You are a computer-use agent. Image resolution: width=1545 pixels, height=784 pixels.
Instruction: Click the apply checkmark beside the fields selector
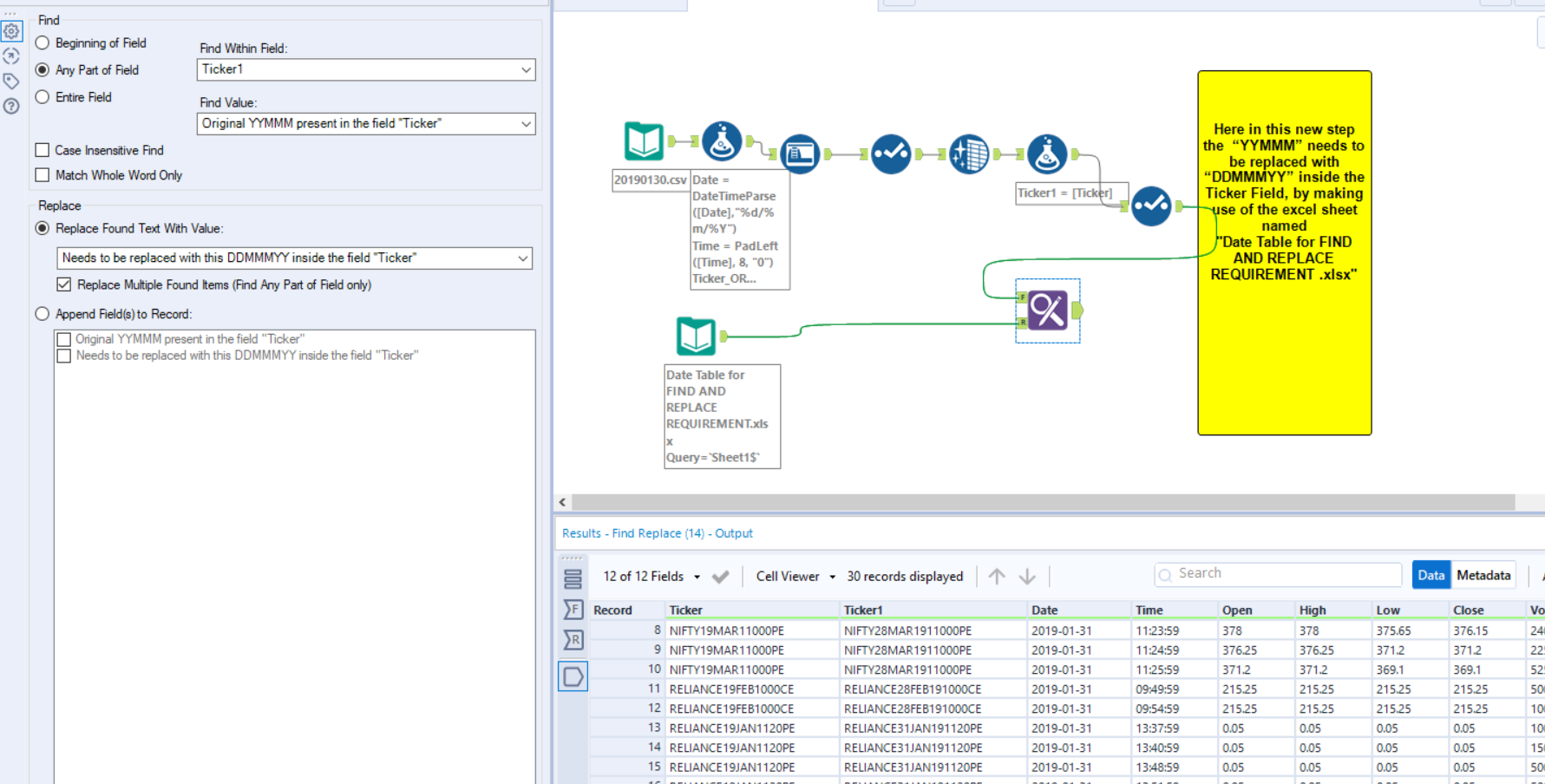pos(722,576)
